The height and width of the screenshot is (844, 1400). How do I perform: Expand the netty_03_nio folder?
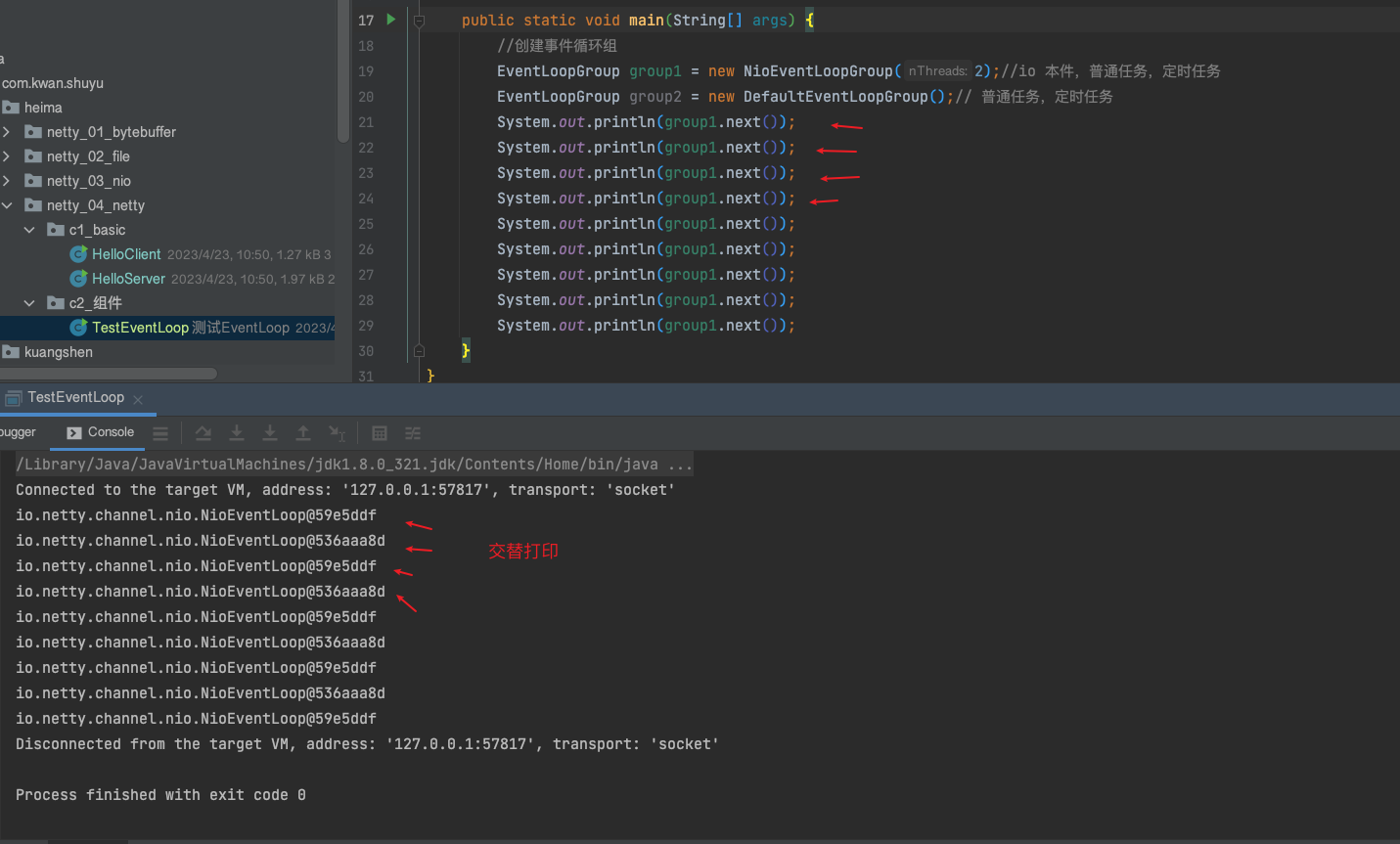[x=7, y=181]
